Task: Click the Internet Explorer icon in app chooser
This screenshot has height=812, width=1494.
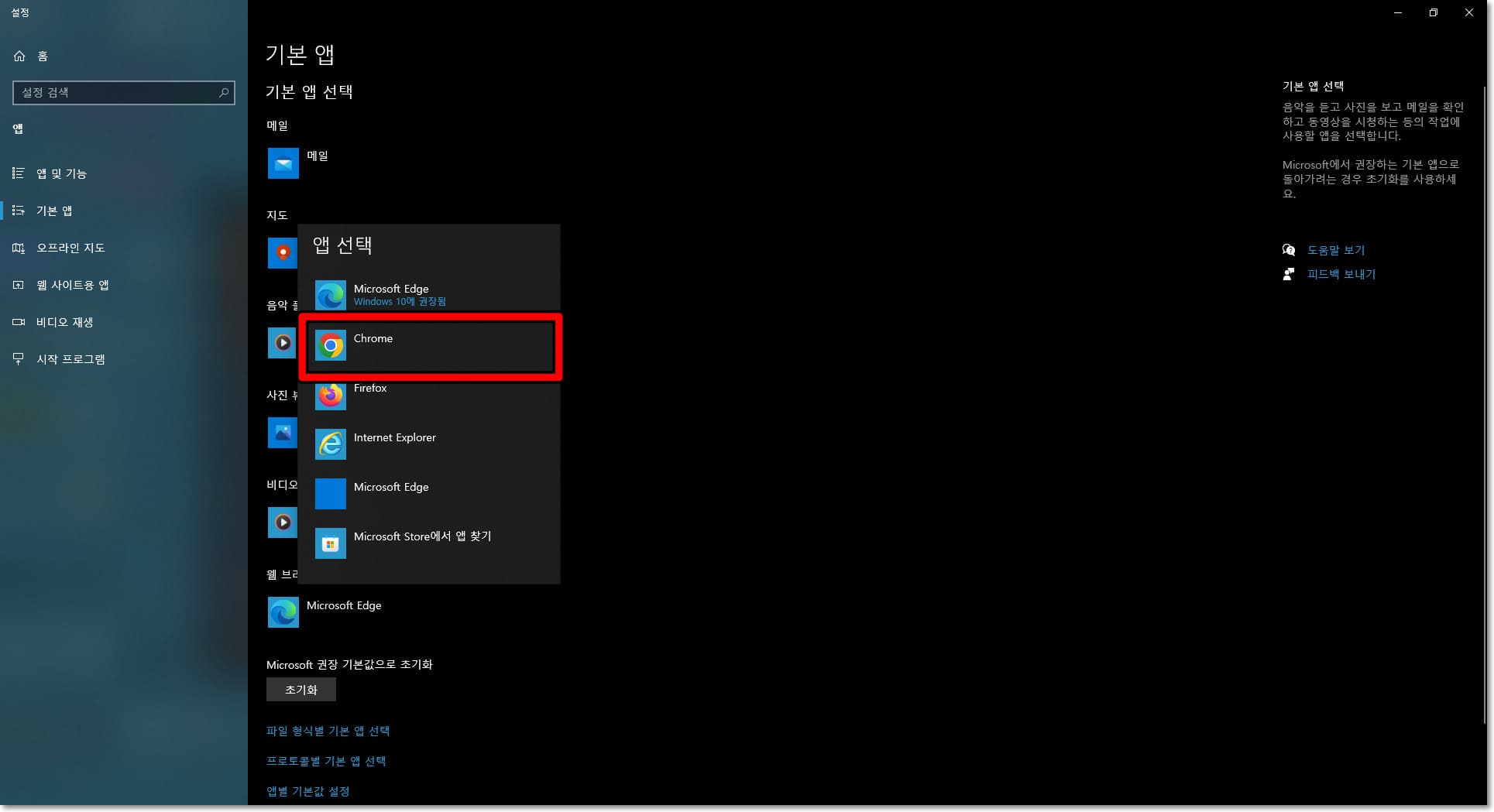Action: 331,444
